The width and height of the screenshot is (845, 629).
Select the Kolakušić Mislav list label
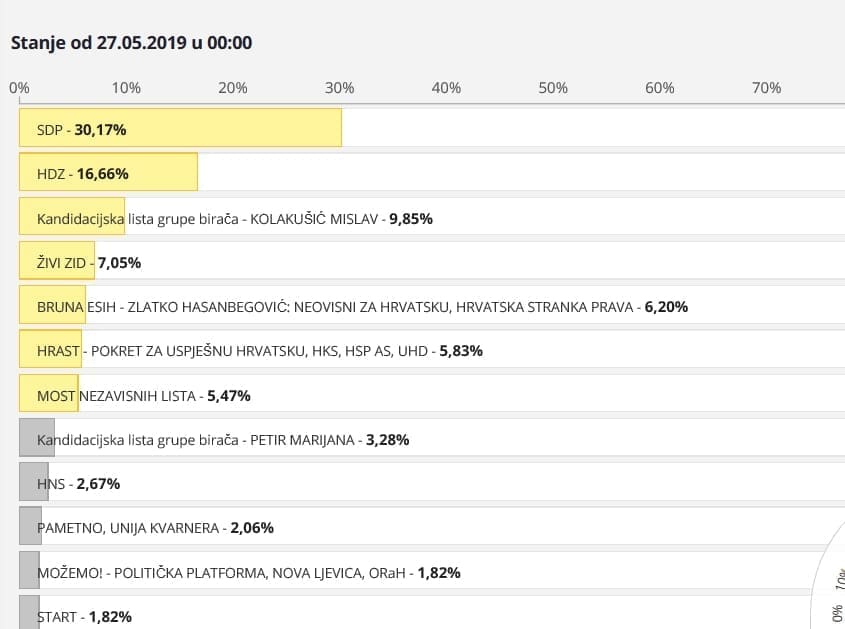(x=234, y=218)
